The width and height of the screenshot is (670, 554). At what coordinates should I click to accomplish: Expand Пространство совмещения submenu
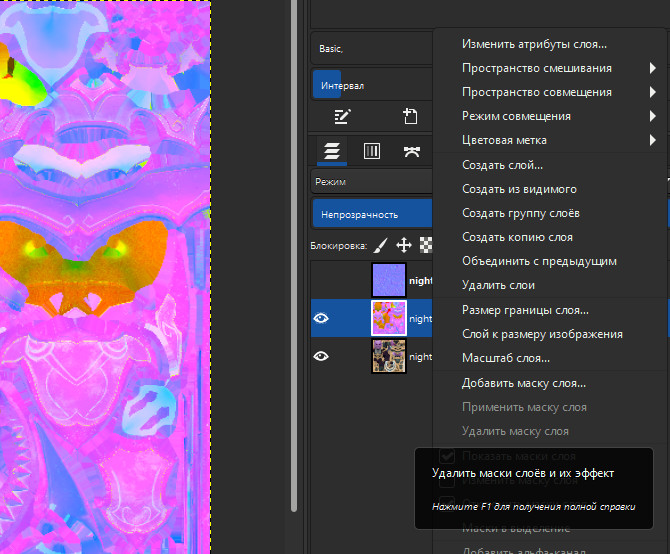click(x=550, y=92)
